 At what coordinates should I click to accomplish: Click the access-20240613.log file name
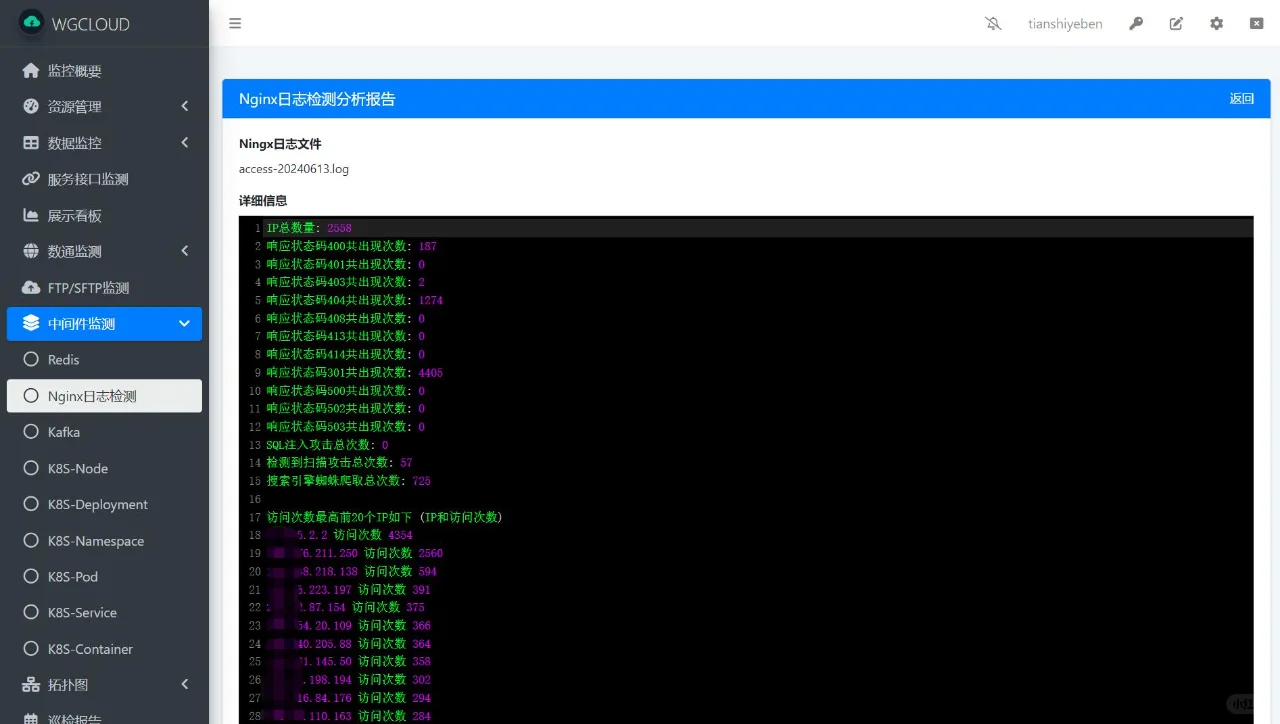coord(294,169)
